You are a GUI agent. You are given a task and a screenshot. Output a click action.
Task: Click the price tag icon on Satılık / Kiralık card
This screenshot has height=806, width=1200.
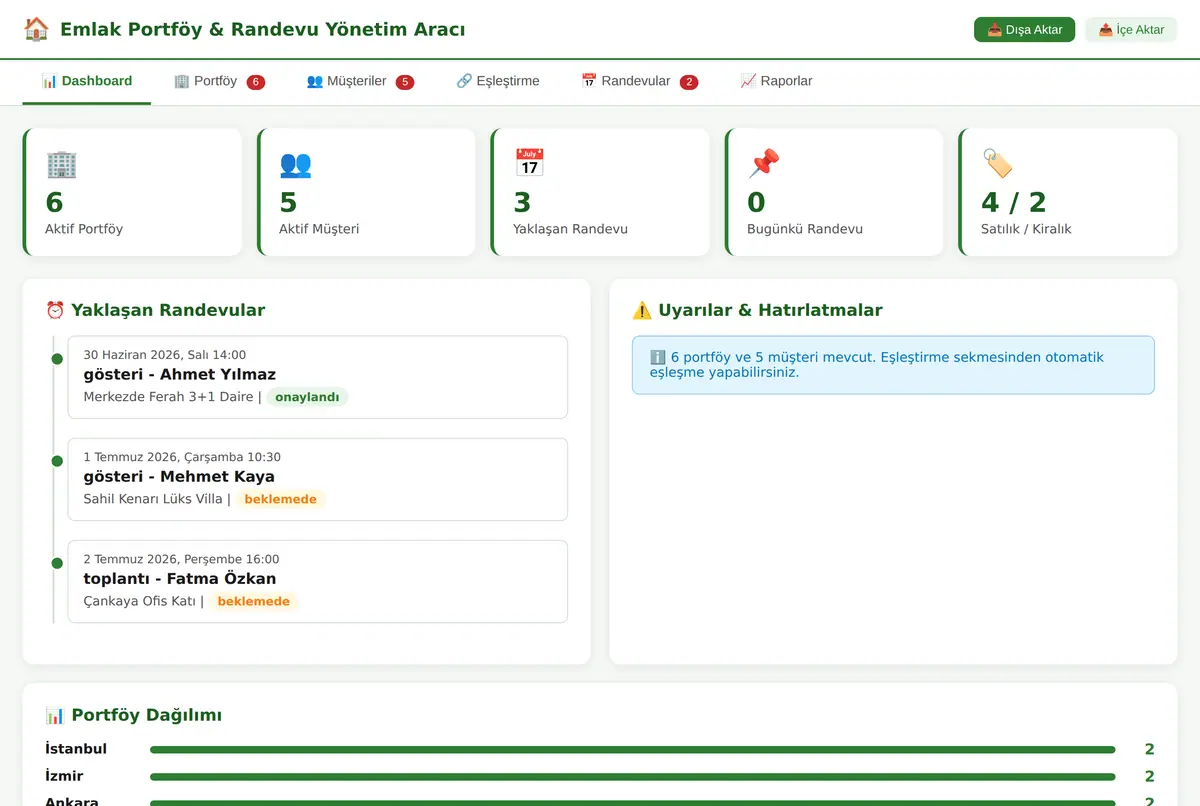[x=997, y=164]
